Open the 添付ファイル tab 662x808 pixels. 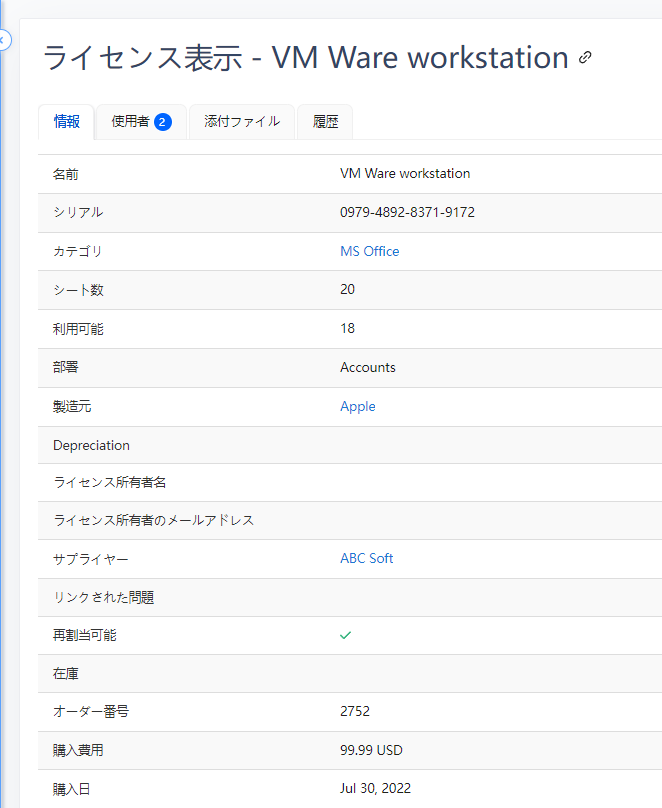(241, 122)
